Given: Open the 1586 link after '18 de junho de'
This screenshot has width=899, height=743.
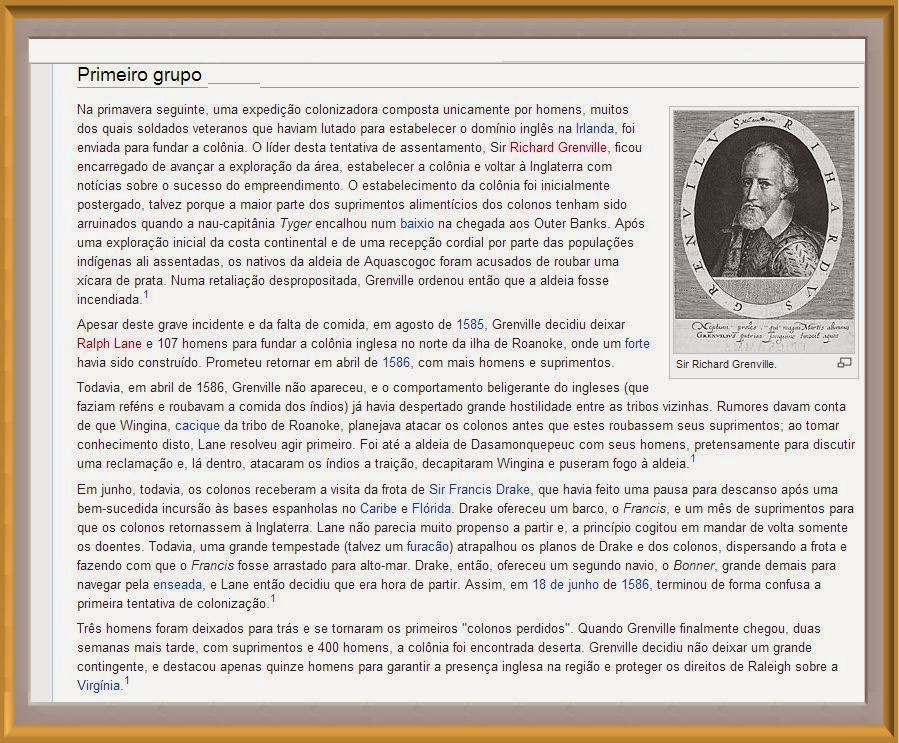Looking at the screenshot, I should pyautogui.click(x=635, y=585).
